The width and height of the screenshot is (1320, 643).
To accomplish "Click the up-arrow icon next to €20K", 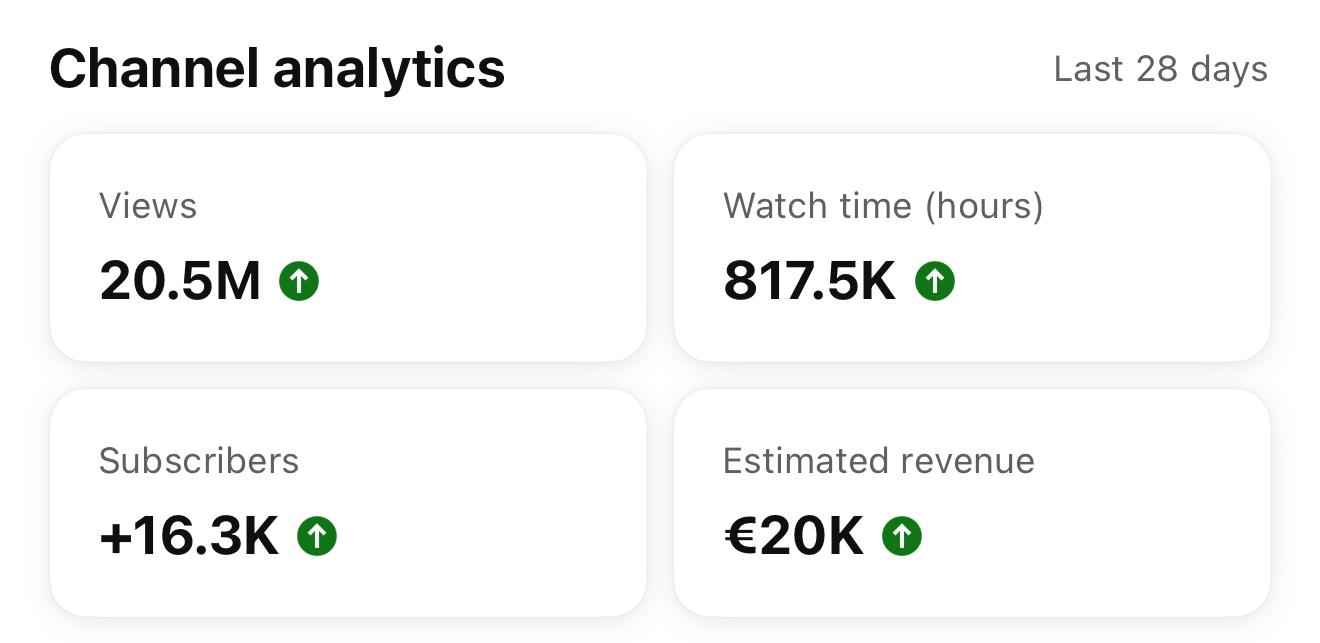I will coord(902,537).
